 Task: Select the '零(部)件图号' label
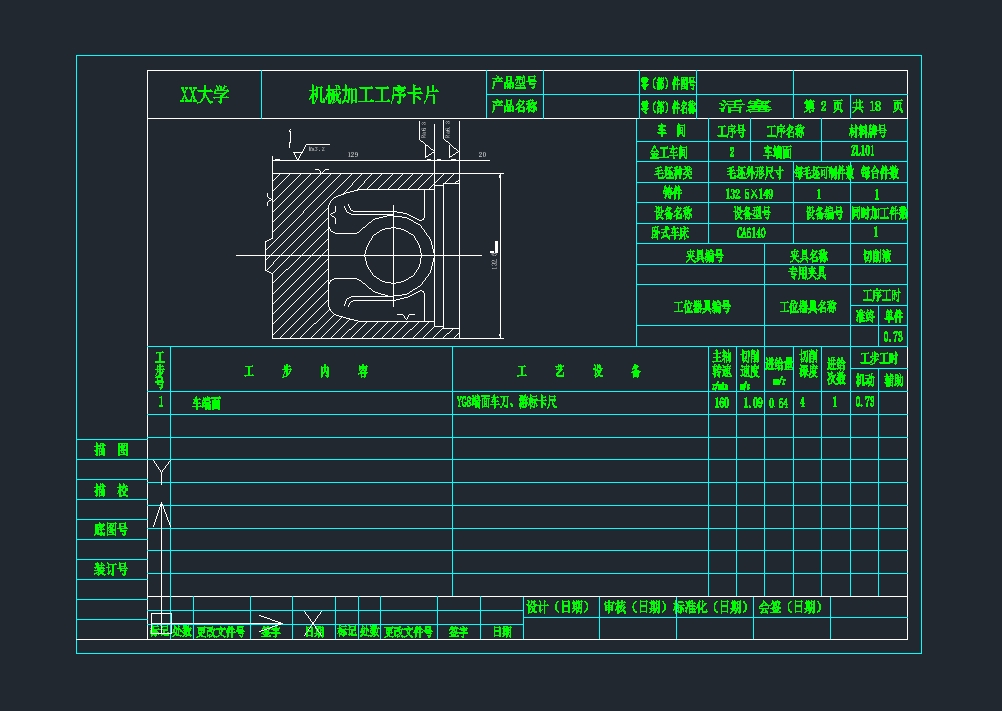(668, 82)
